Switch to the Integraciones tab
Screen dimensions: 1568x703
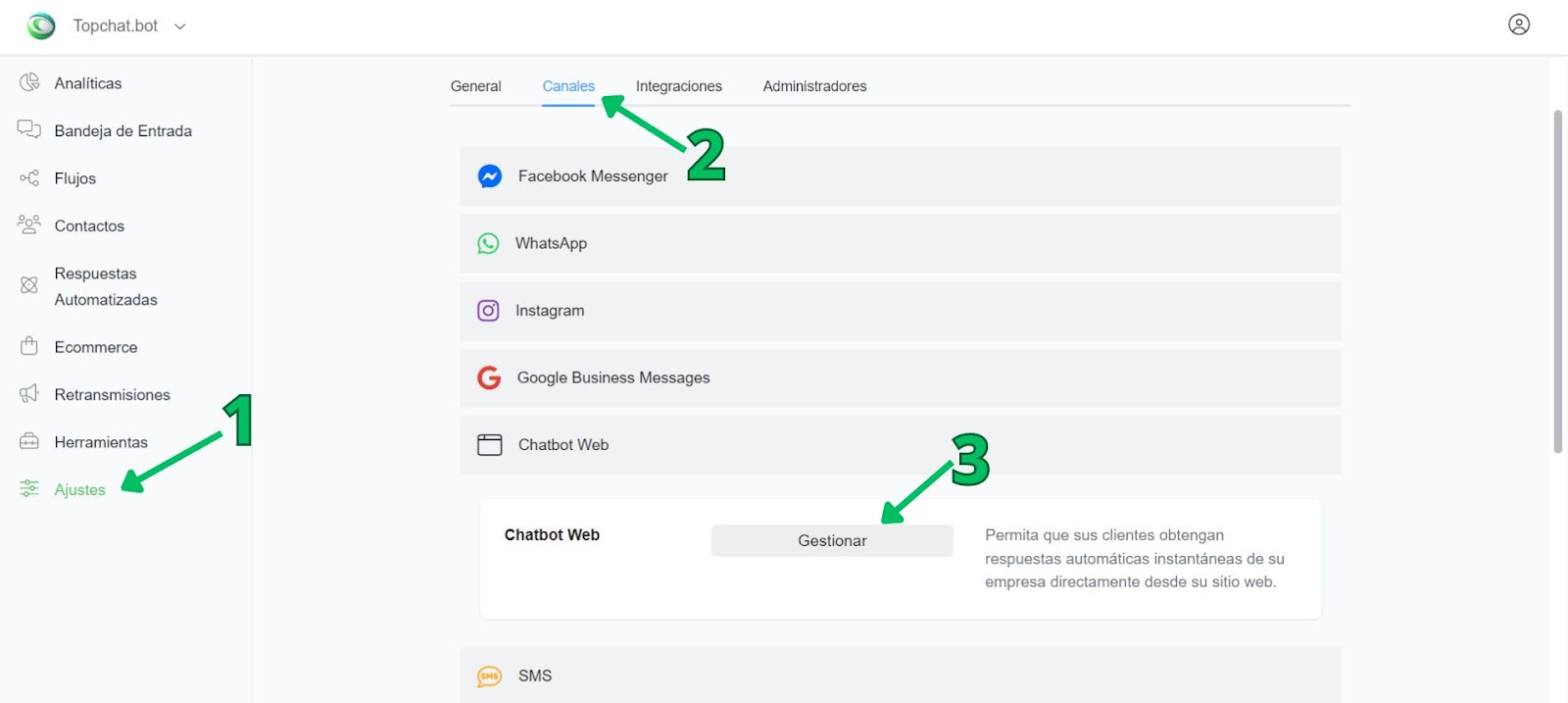[x=679, y=86]
